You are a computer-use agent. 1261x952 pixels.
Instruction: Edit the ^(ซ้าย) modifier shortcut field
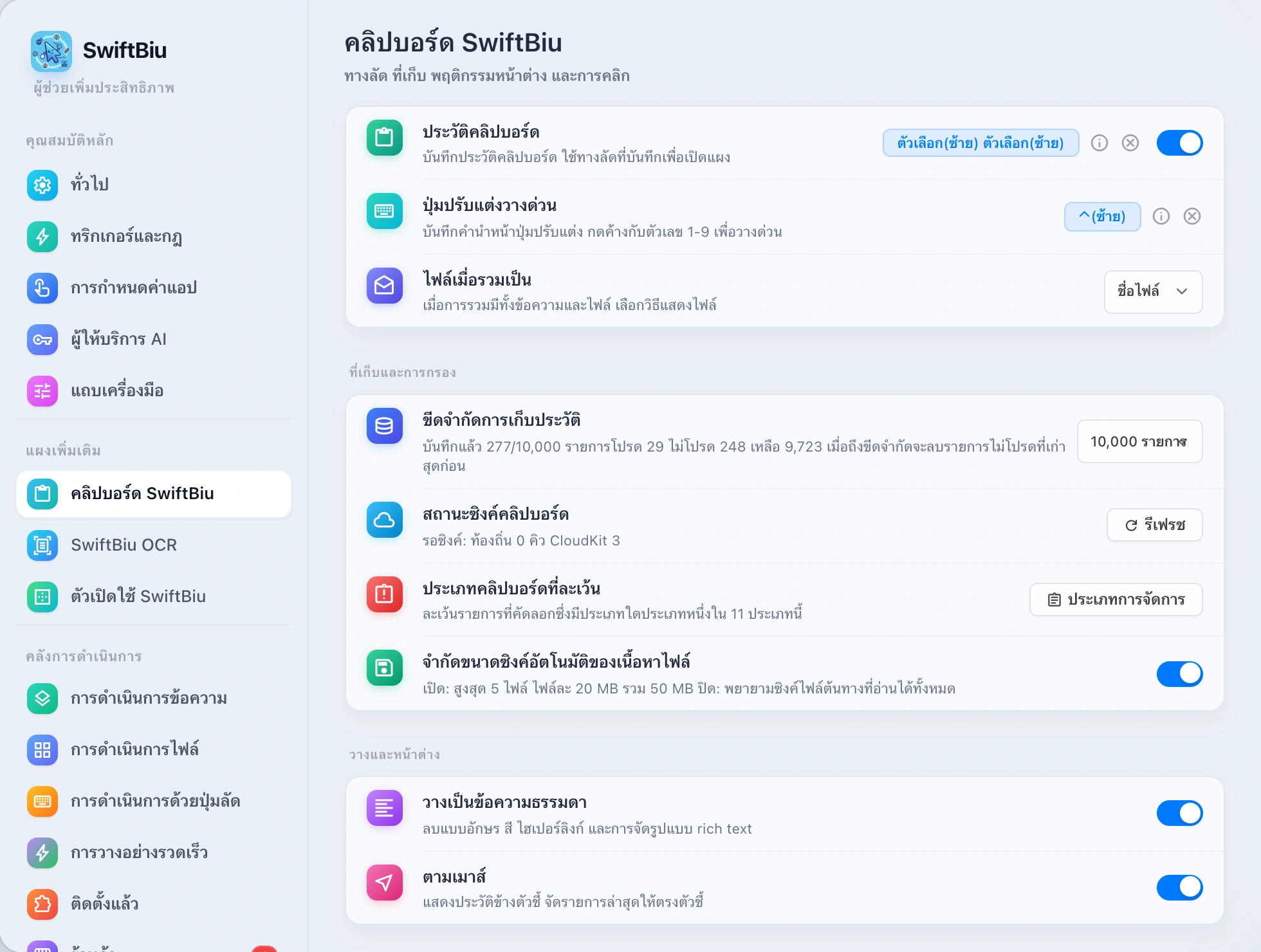click(1102, 216)
